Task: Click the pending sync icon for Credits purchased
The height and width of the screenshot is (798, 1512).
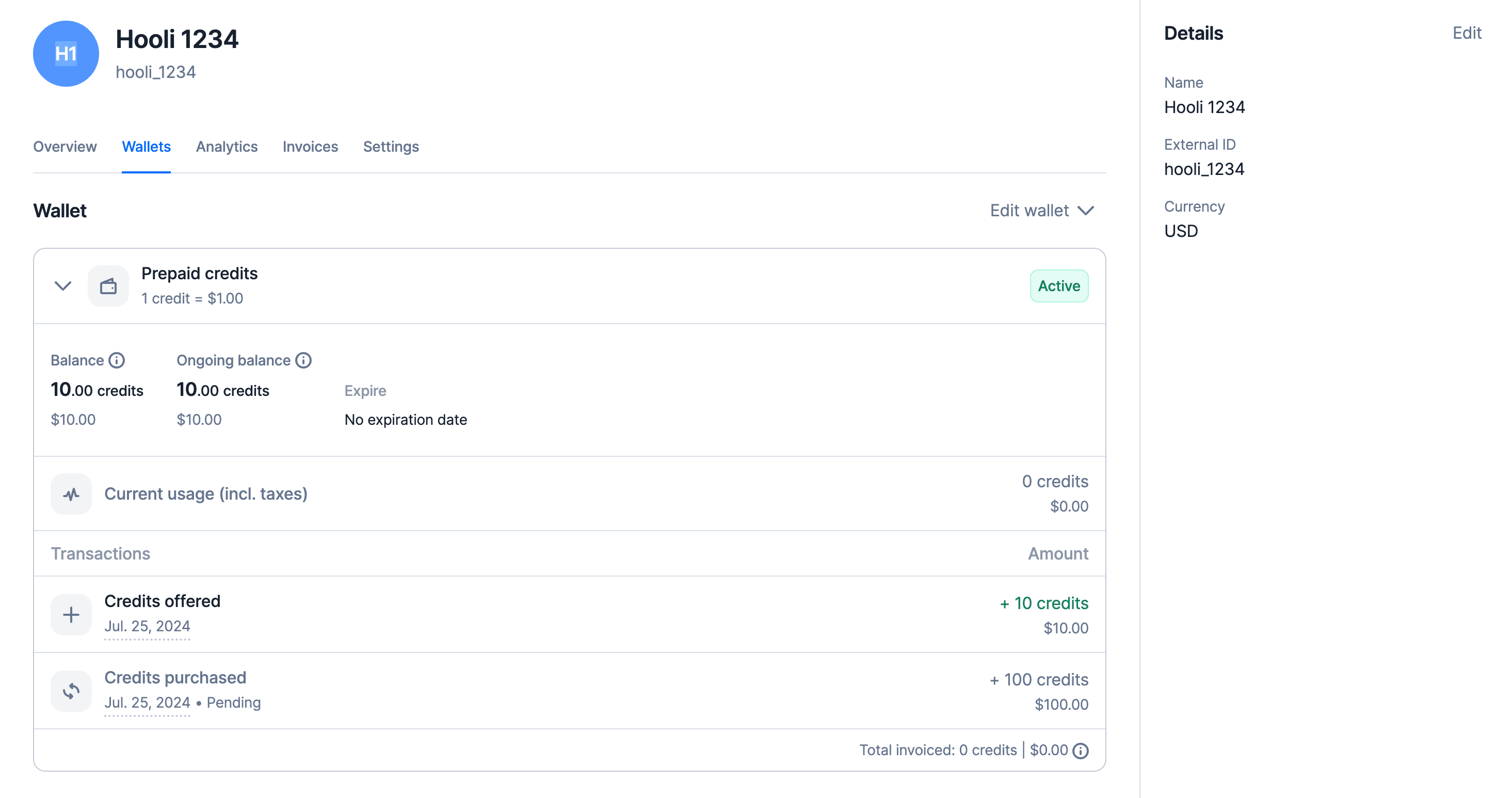Action: click(x=71, y=691)
